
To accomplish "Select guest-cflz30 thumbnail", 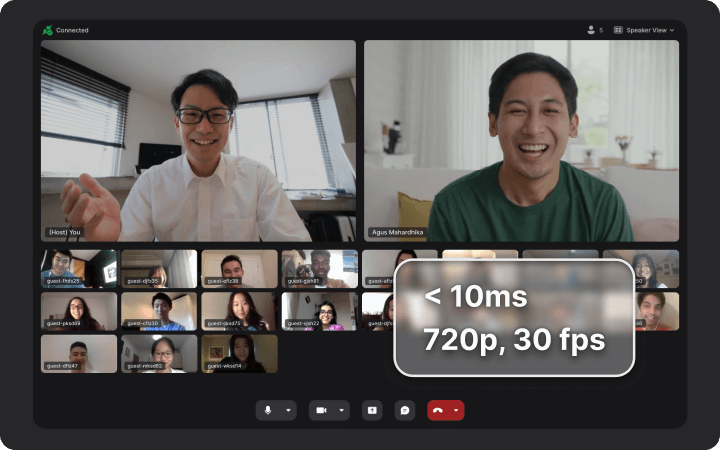I will point(159,311).
